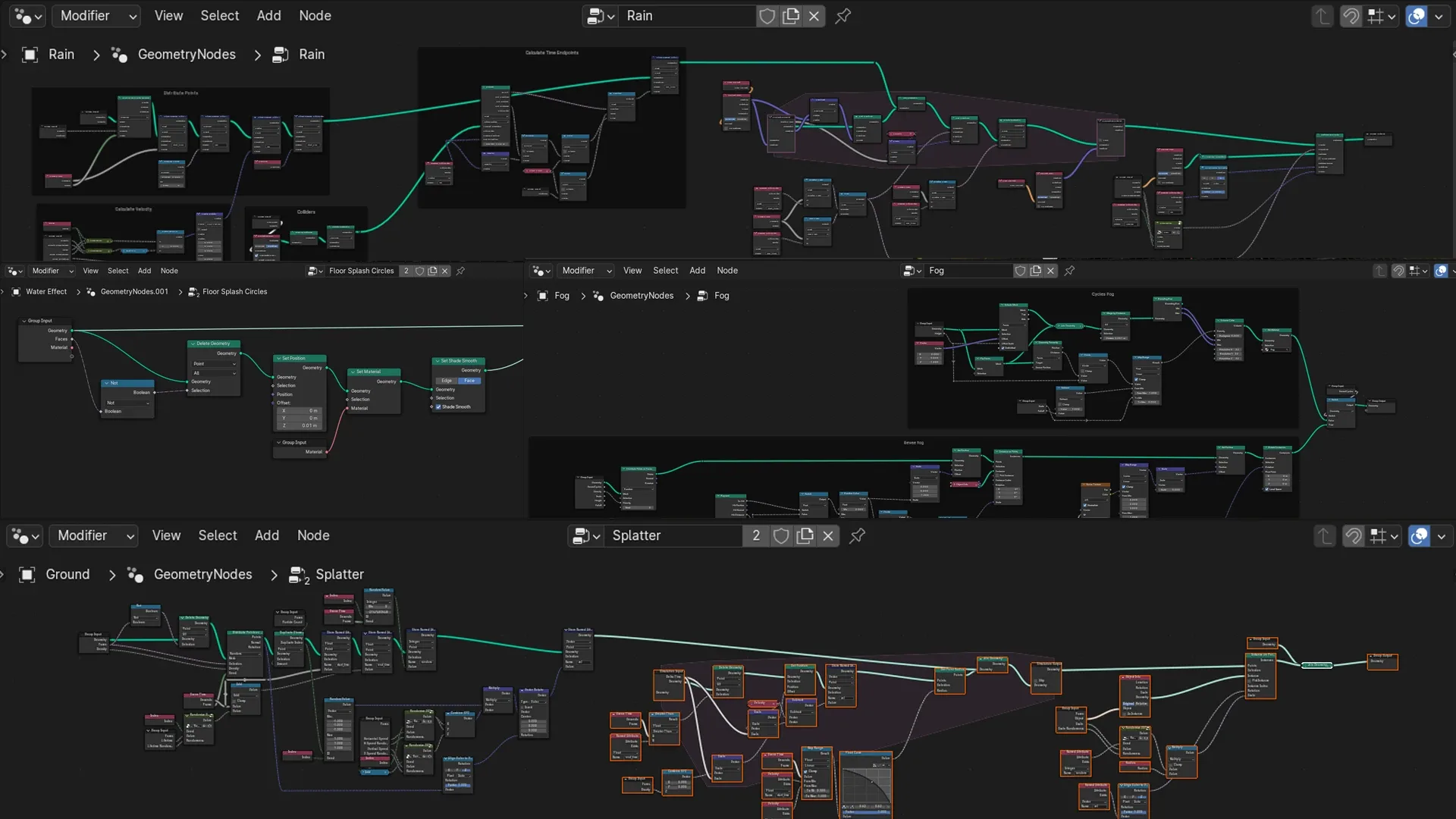This screenshot has height=819, width=1456.
Task: Select the View menu in Splatter editor
Action: click(165, 535)
